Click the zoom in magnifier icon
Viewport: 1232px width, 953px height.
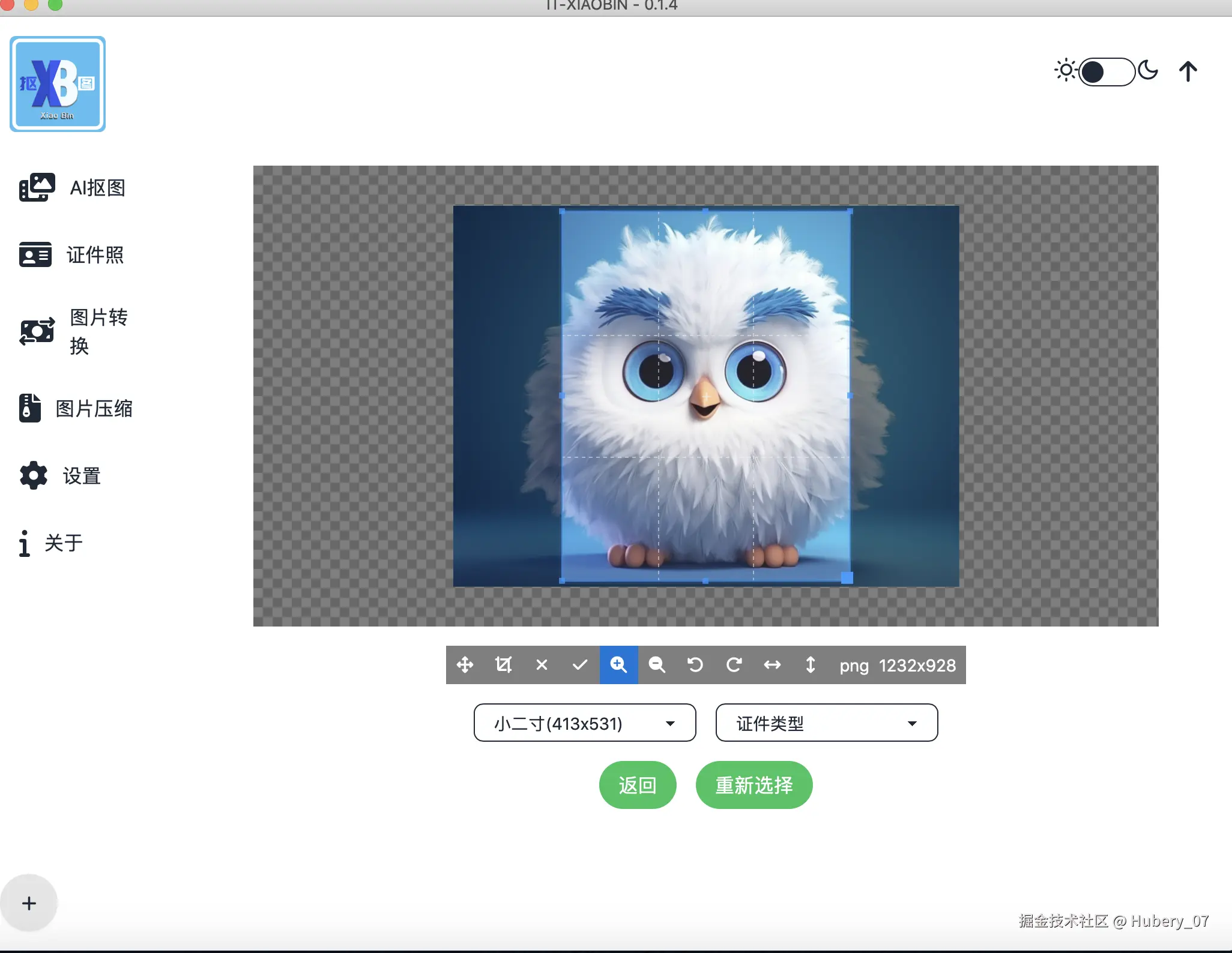pyautogui.click(x=618, y=665)
